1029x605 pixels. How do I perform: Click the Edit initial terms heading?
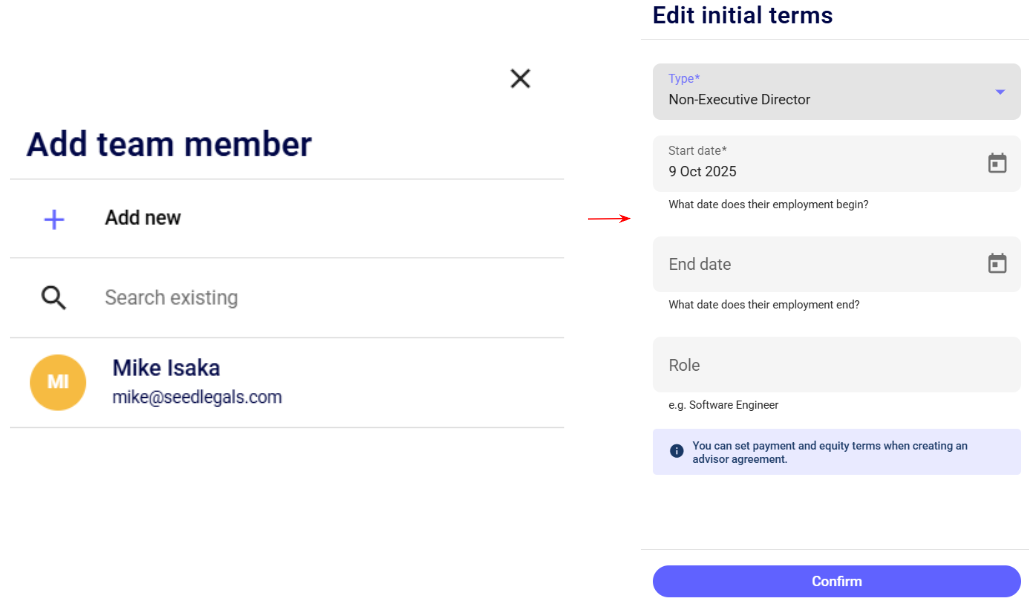[742, 15]
